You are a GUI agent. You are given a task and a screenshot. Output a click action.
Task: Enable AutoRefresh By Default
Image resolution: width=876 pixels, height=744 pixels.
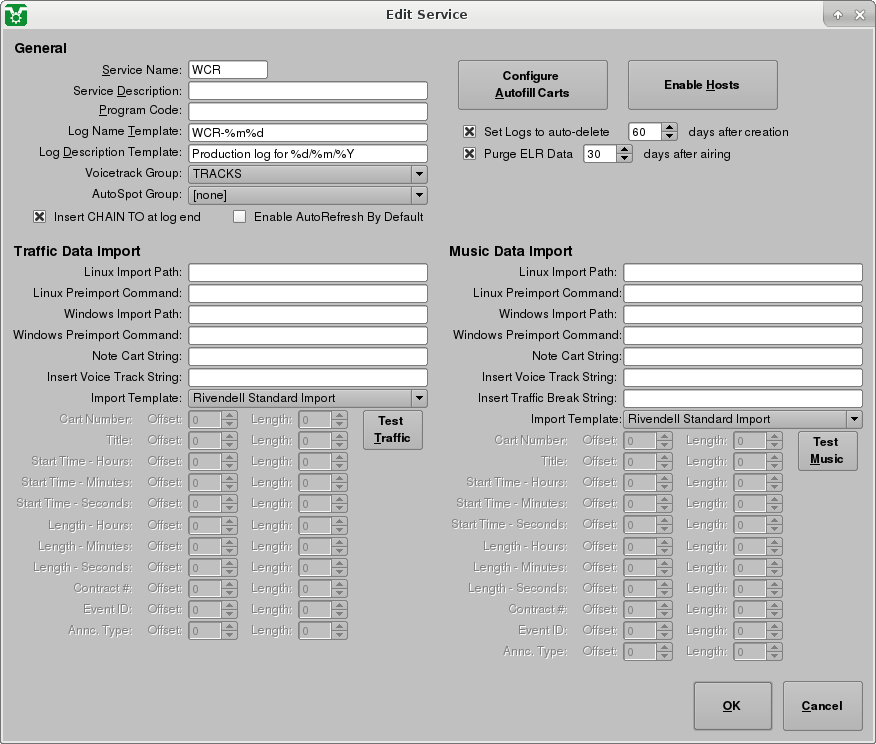(x=239, y=216)
